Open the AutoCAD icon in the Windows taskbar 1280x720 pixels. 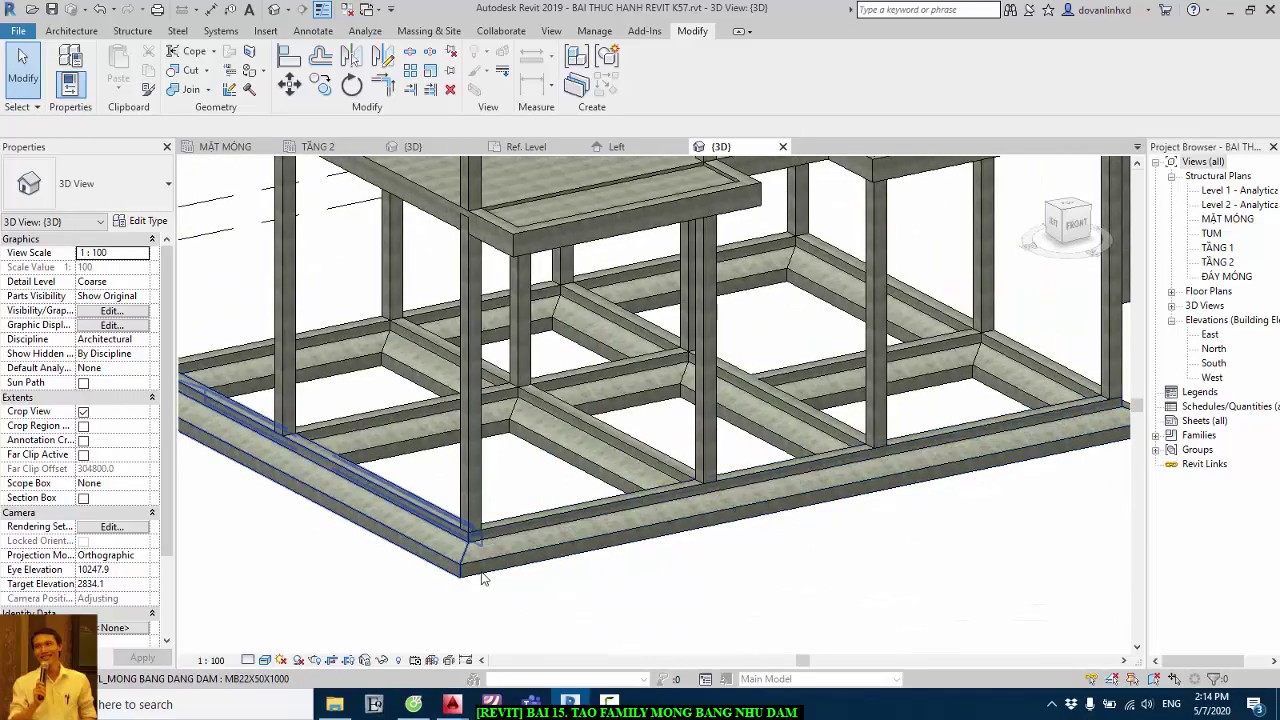(x=452, y=704)
